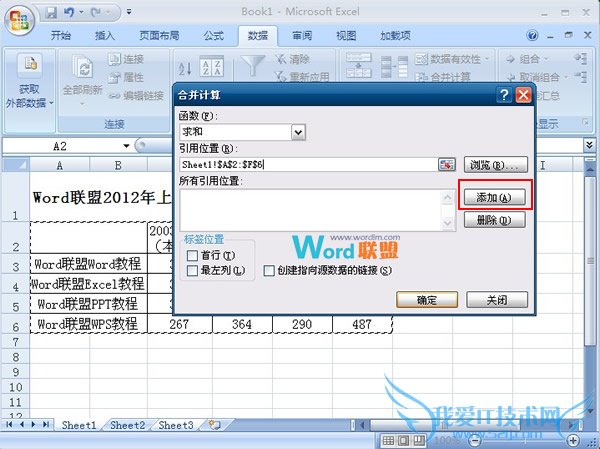Expand the 获取外部数据 dropdown
This screenshot has height=449, width=600.
pyautogui.click(x=51, y=103)
